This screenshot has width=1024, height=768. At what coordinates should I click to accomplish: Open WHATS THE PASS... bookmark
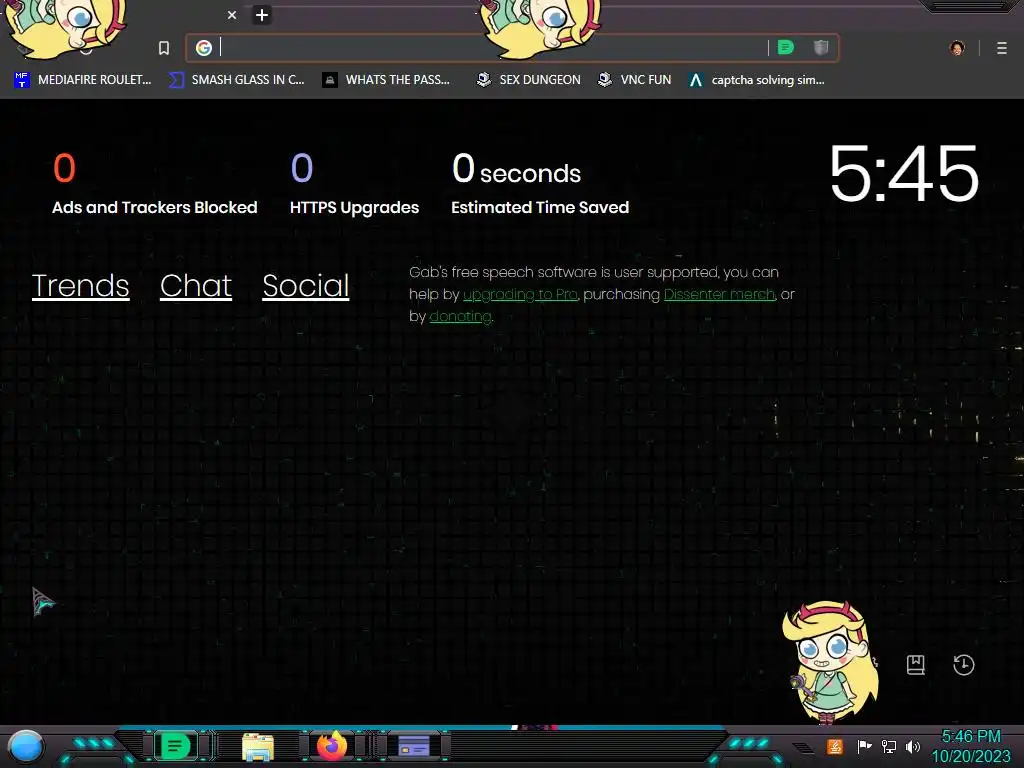click(x=386, y=80)
